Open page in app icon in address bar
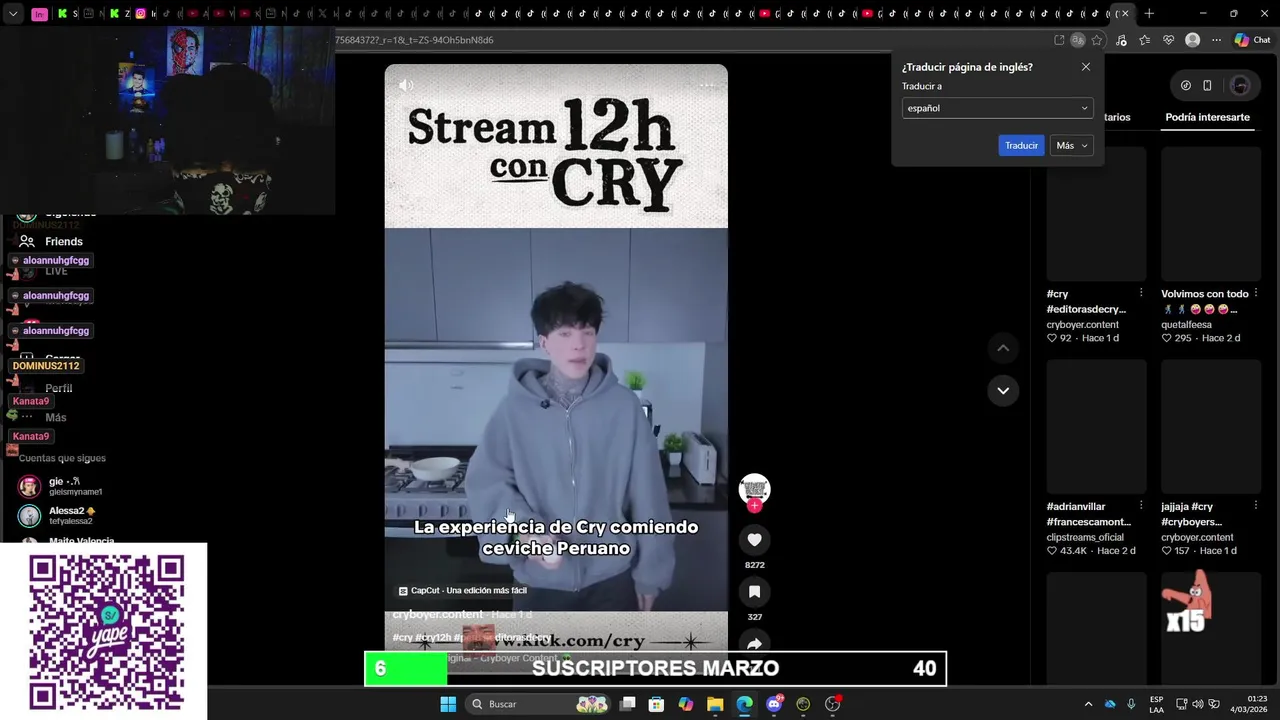This screenshot has width=1280, height=720. click(1059, 40)
